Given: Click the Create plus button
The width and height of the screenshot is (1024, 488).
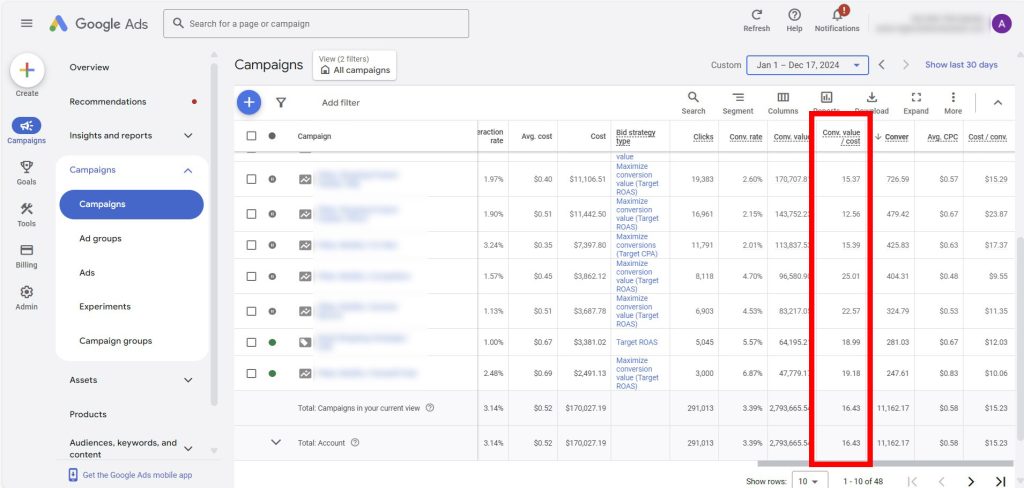Looking at the screenshot, I should pos(27,71).
